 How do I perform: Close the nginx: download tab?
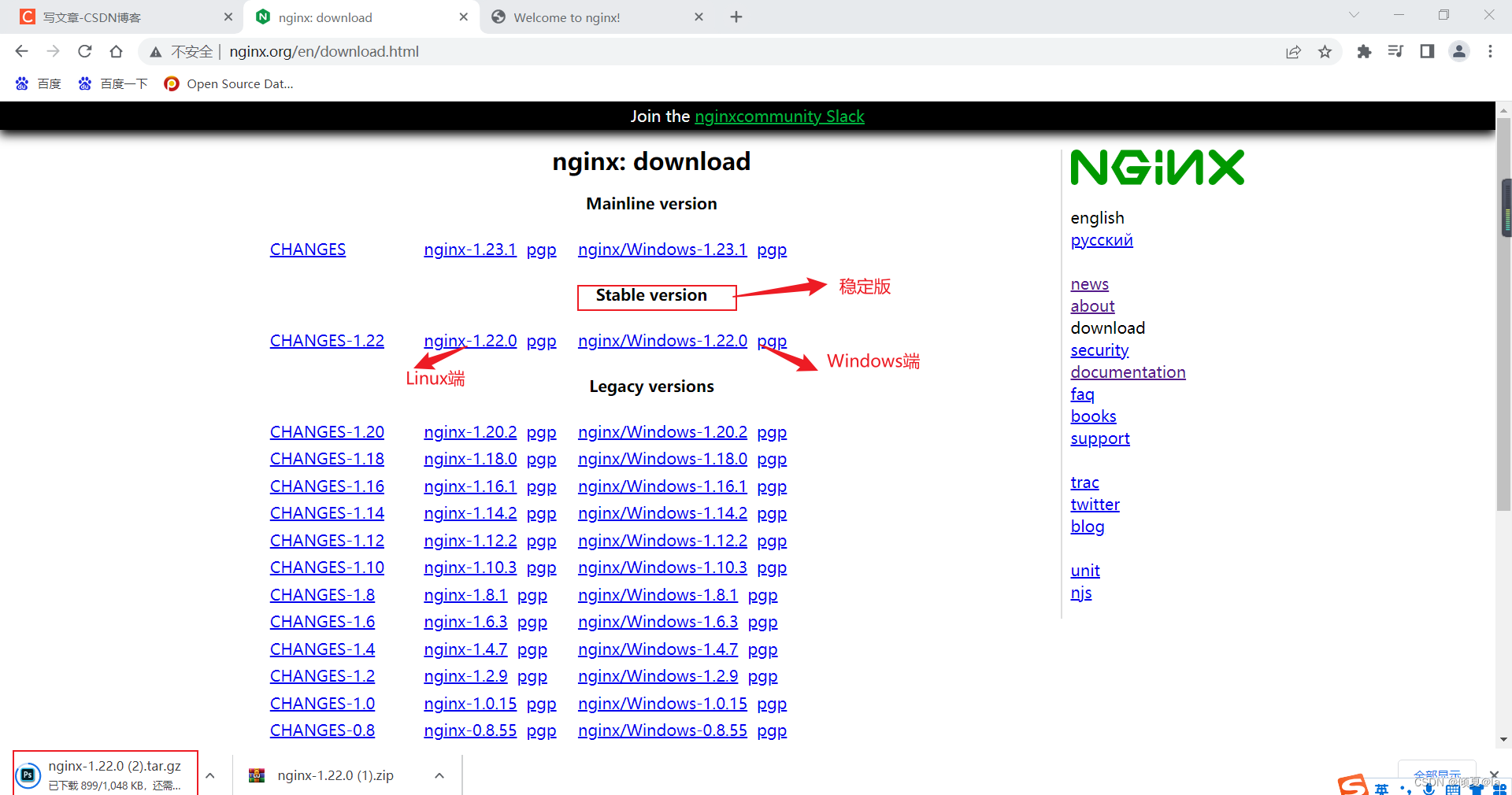(463, 17)
